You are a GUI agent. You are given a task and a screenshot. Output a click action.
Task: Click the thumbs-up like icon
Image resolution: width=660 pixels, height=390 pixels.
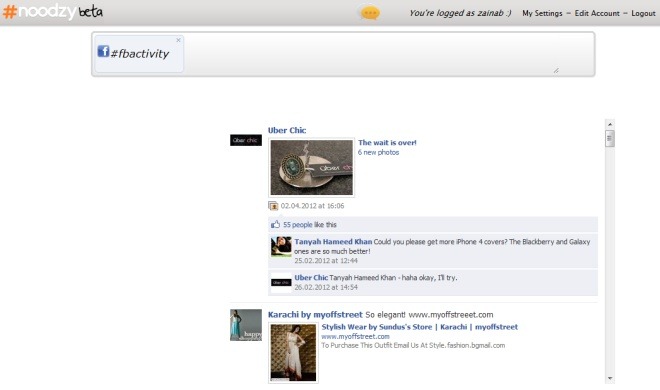point(275,224)
